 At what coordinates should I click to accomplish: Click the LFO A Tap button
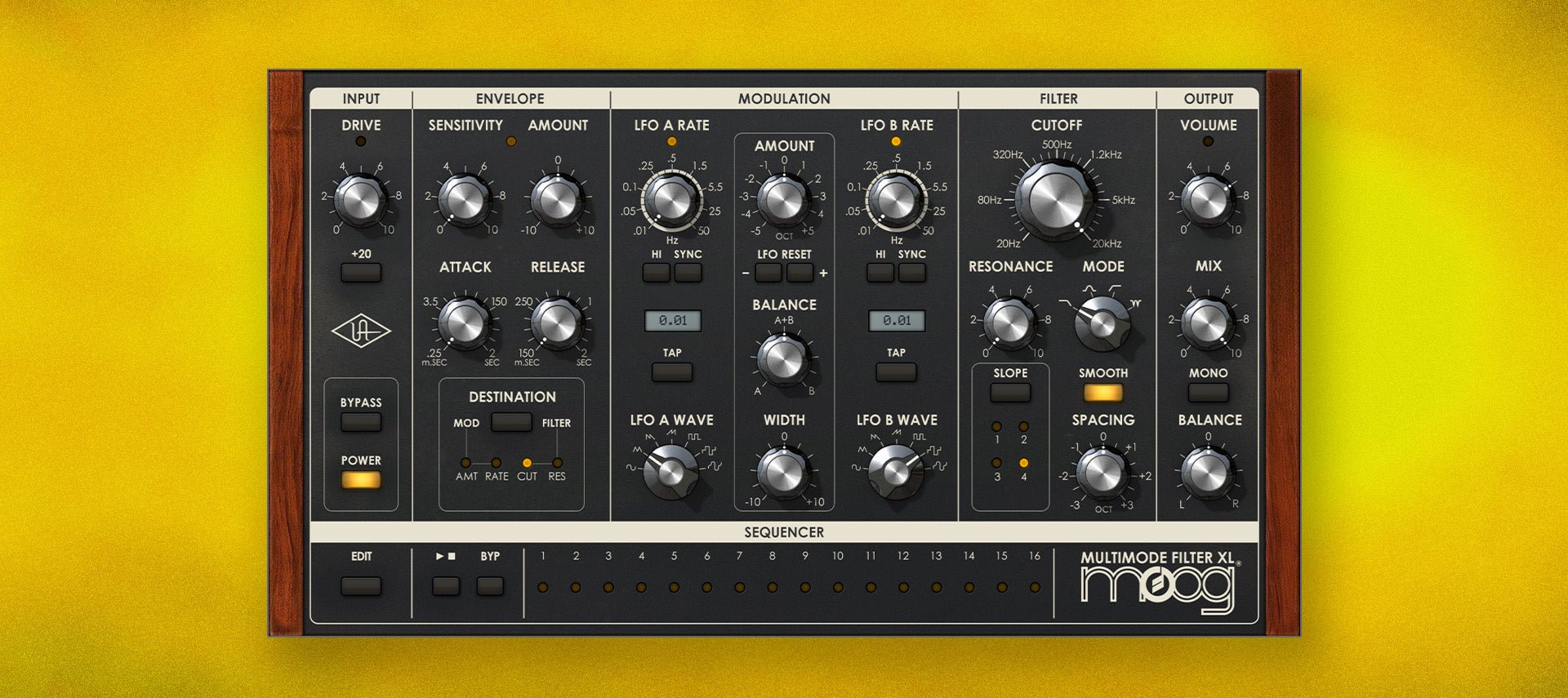point(671,372)
